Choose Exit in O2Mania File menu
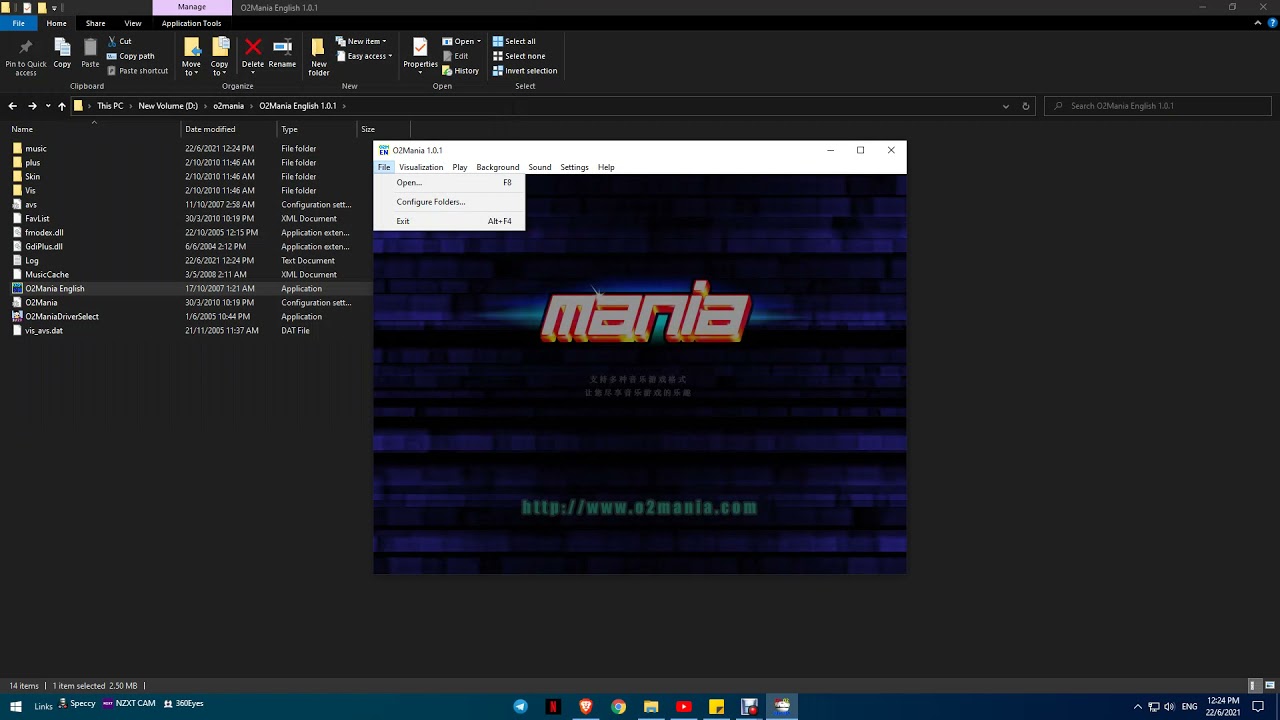 pos(449,221)
